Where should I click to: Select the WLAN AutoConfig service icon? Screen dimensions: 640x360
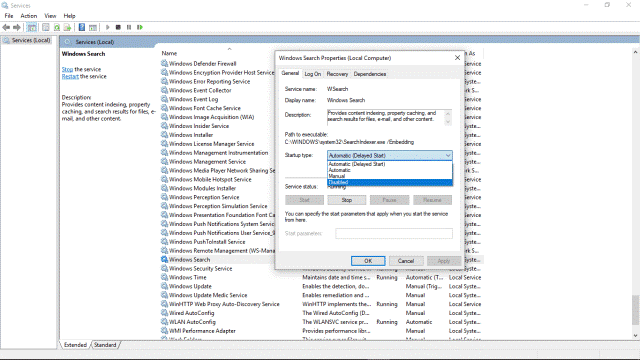[x=164, y=322]
